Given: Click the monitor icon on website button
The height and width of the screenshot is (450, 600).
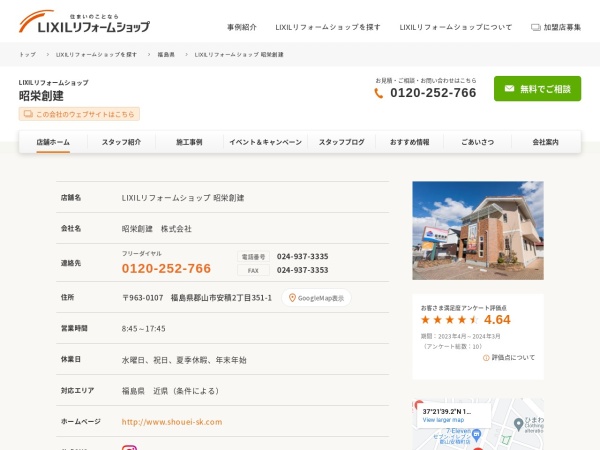Looking at the screenshot, I should point(28,114).
